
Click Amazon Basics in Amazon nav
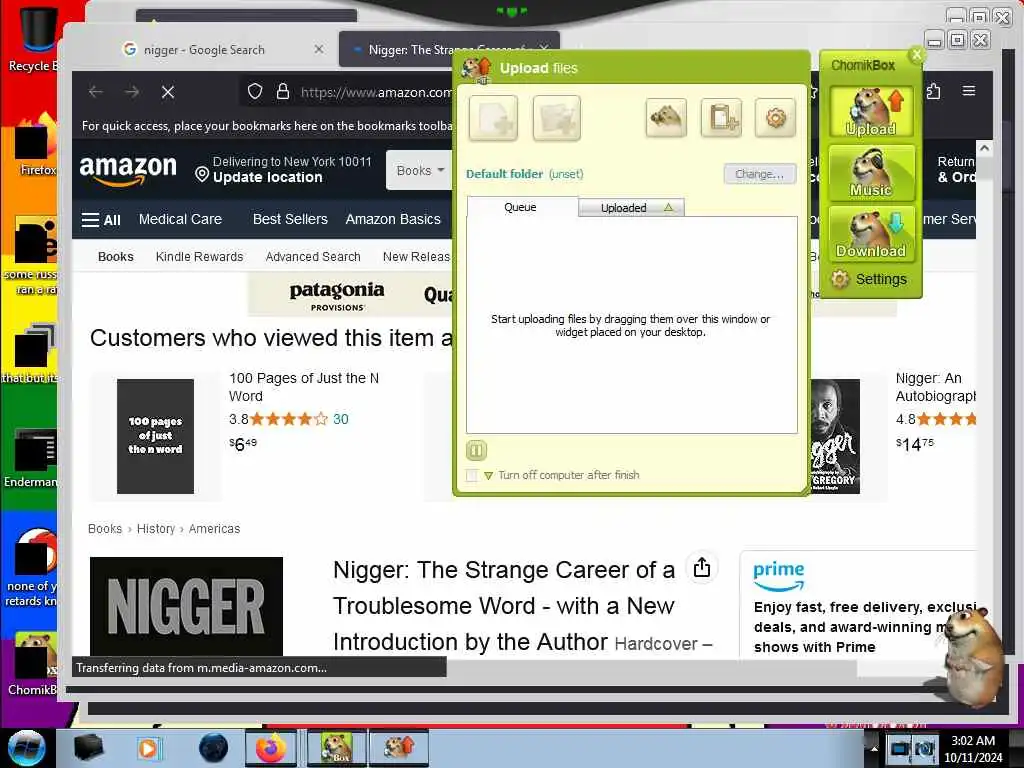393,219
